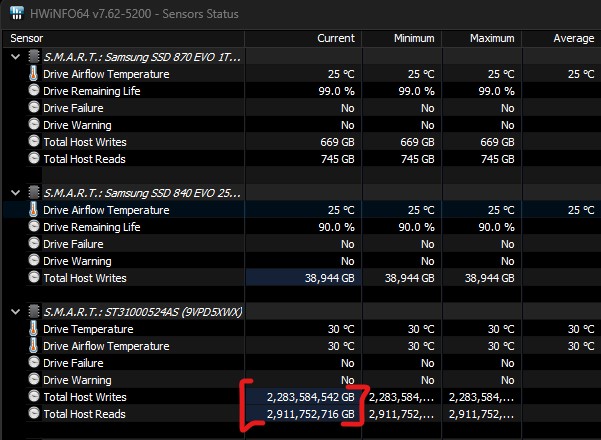Click thermometer icon of ST31000524AS Drive Temperature
601x440 pixels.
coord(34,328)
